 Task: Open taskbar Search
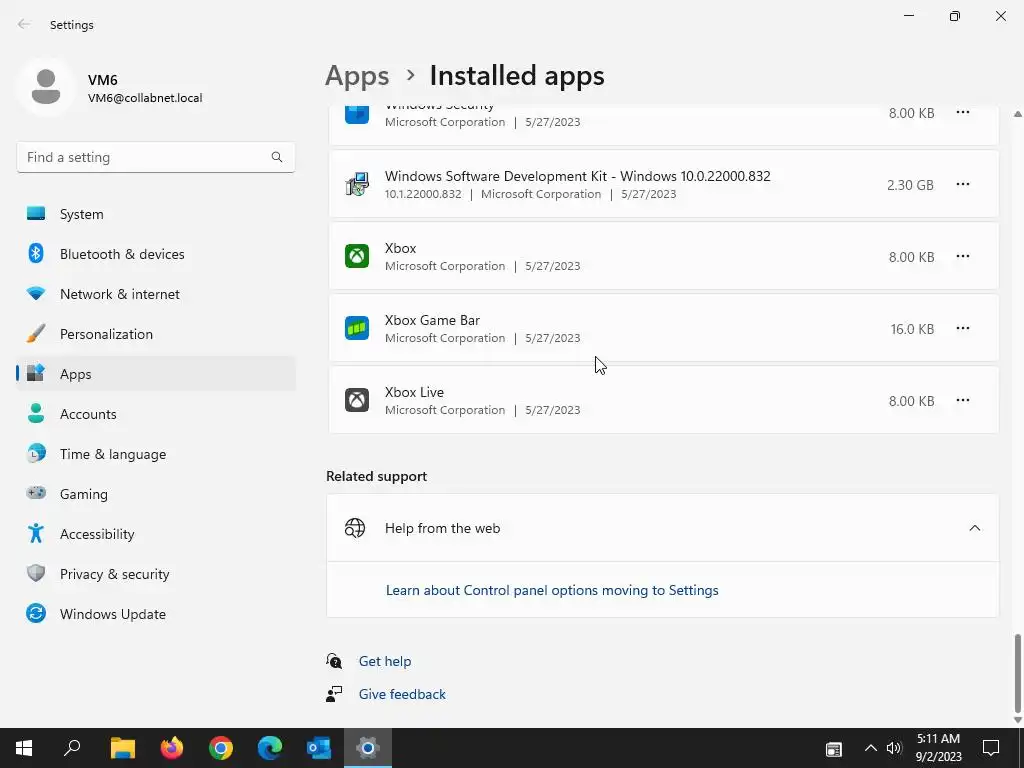pos(72,748)
